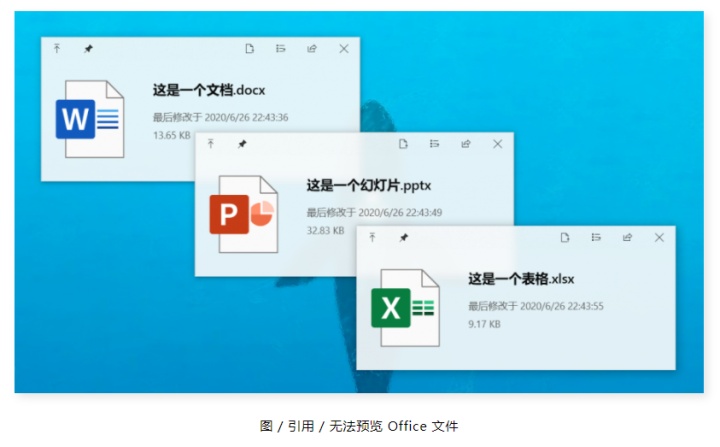Select the filename 这是一个幻灯片.pptx
Screen dimensions: 720x447
[x=369, y=186]
